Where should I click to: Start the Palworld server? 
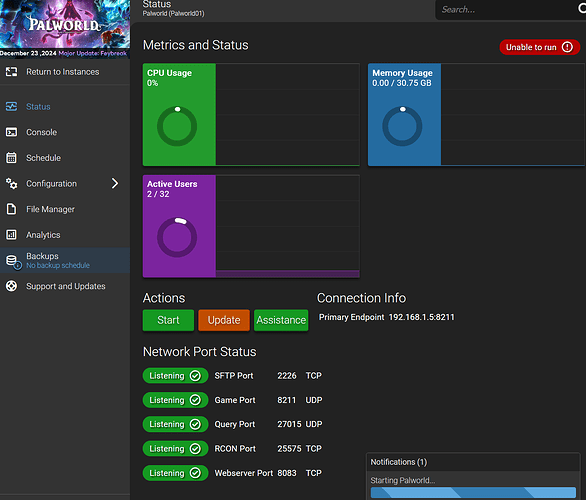point(168,320)
